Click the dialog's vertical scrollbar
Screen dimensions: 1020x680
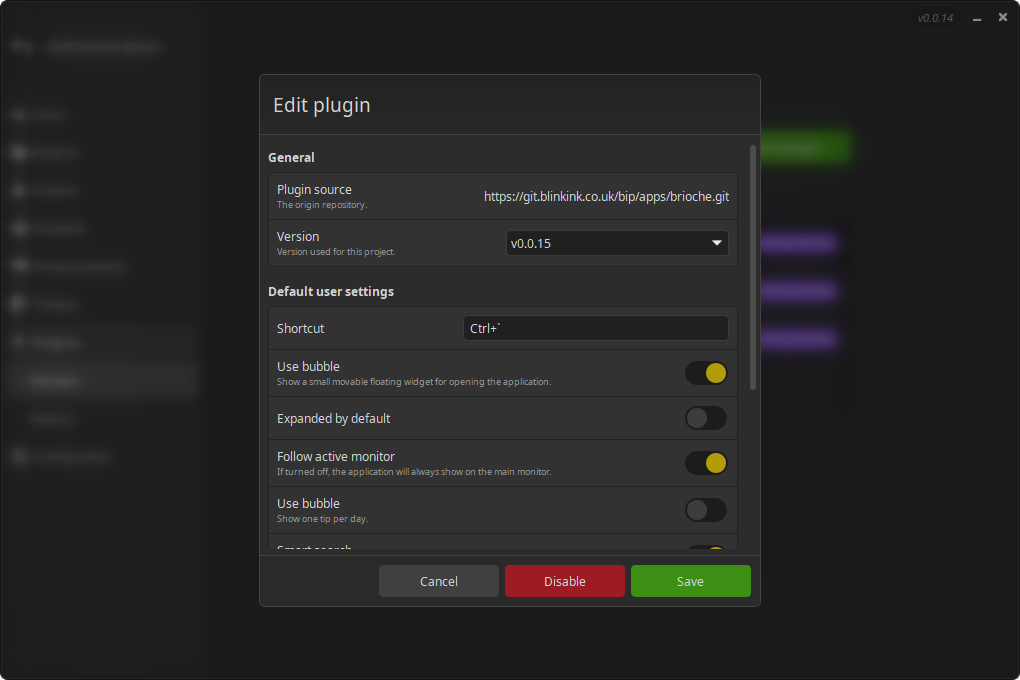[x=753, y=268]
